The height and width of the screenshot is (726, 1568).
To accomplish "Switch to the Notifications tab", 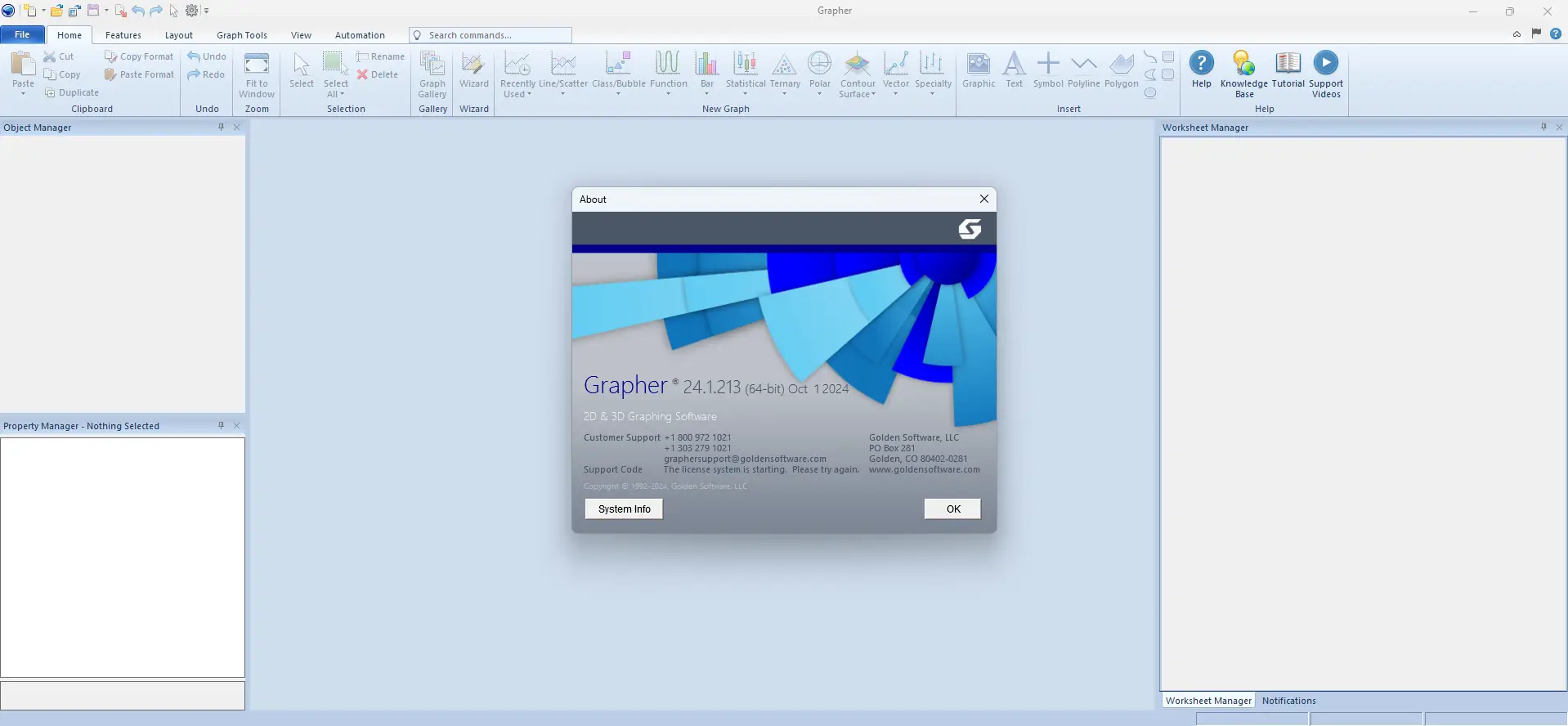I will [x=1289, y=701].
